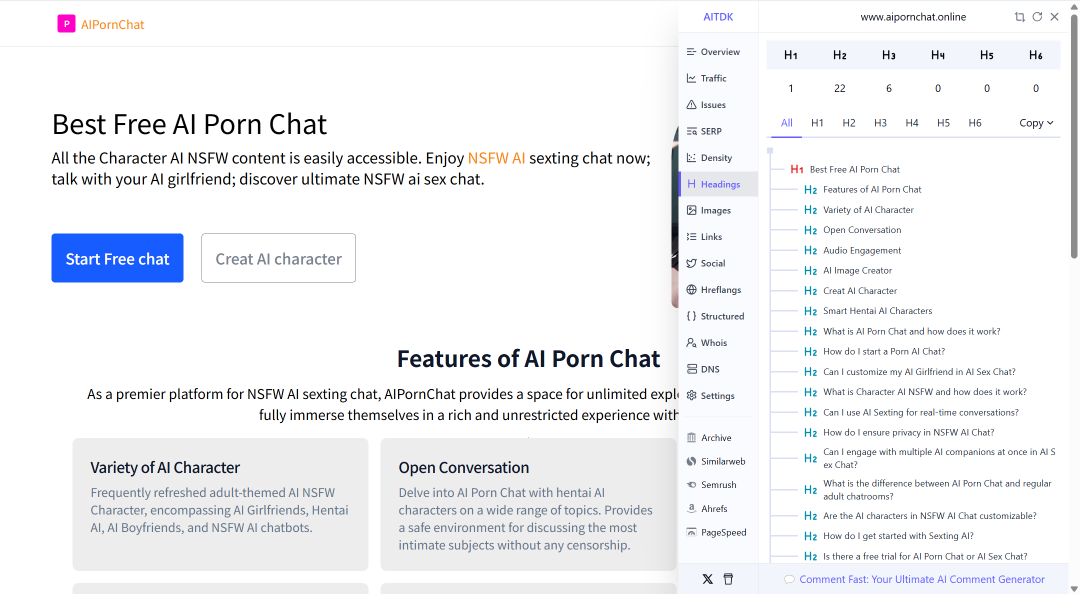
Task: Open the Copy dropdown
Action: pyautogui.click(x=1036, y=123)
